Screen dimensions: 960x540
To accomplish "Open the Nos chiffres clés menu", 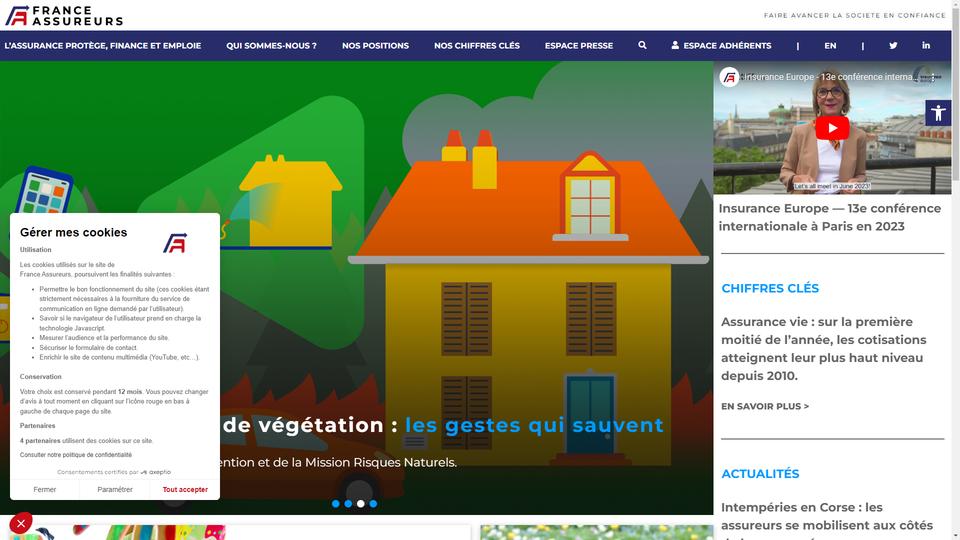I will pyautogui.click(x=477, y=45).
